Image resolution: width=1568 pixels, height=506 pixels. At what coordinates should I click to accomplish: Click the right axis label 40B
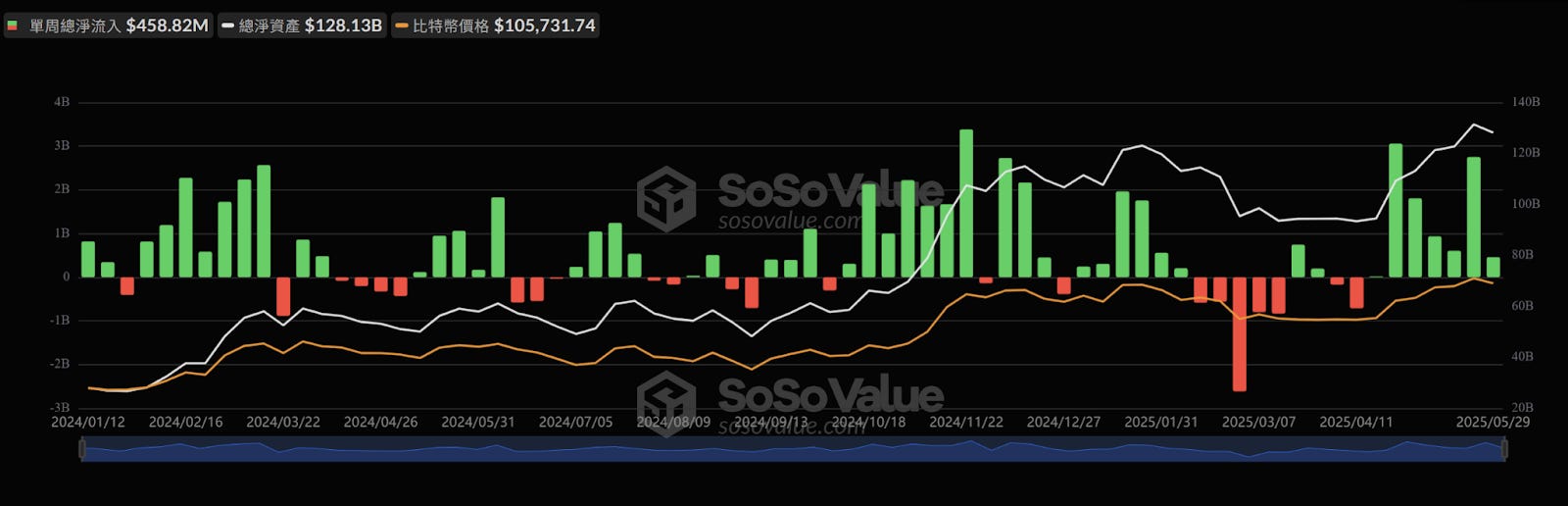point(1523,357)
